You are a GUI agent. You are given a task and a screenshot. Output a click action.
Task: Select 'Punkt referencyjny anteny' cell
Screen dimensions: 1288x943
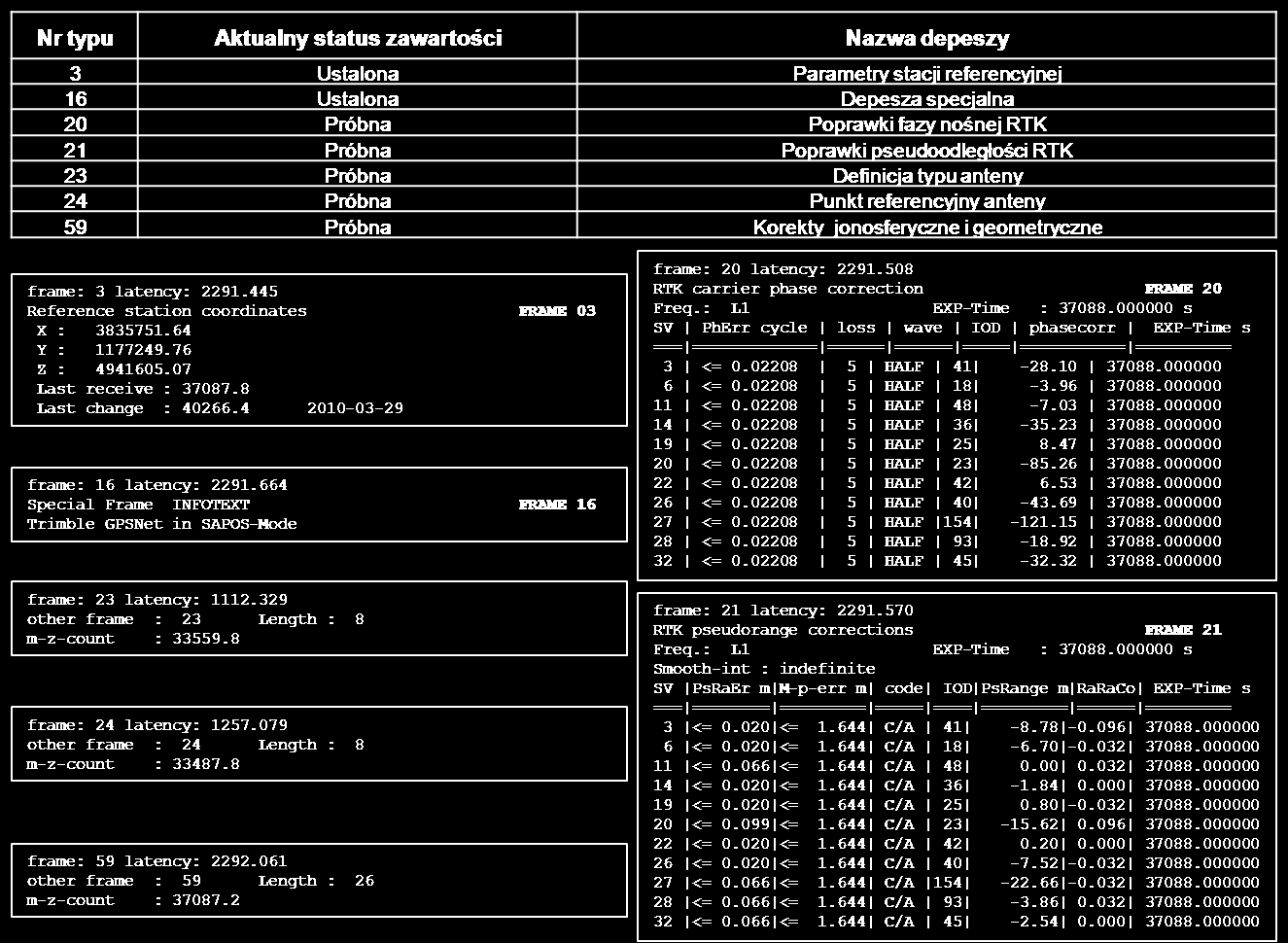tap(926, 200)
